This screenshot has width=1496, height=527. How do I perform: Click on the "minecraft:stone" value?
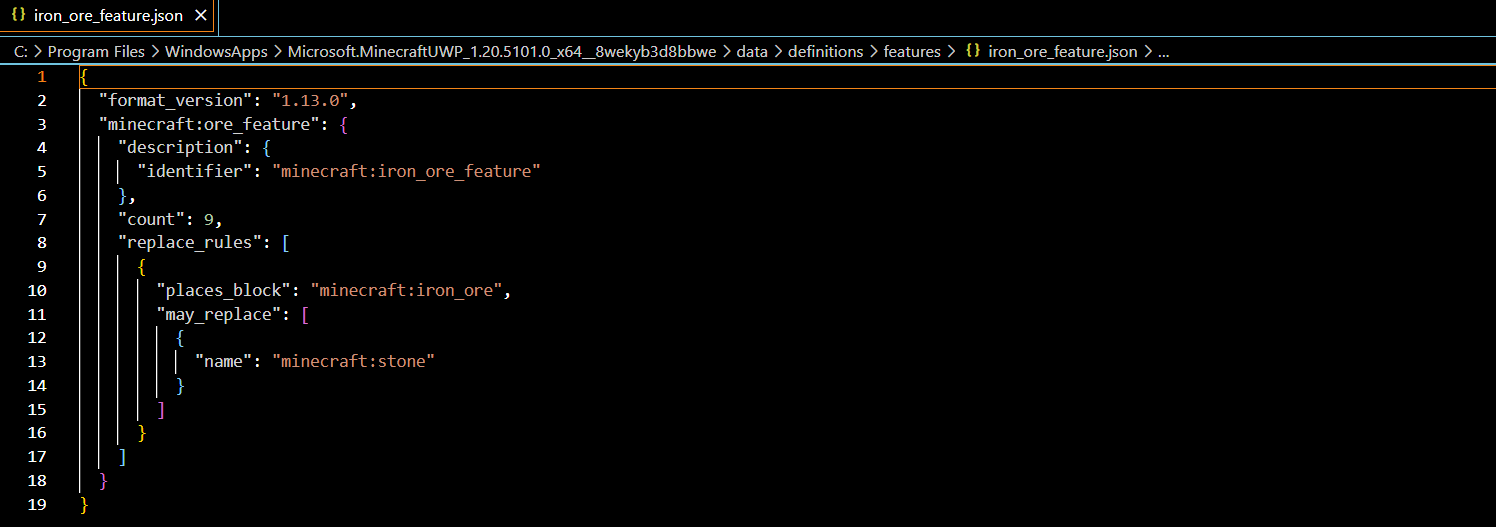point(354,361)
